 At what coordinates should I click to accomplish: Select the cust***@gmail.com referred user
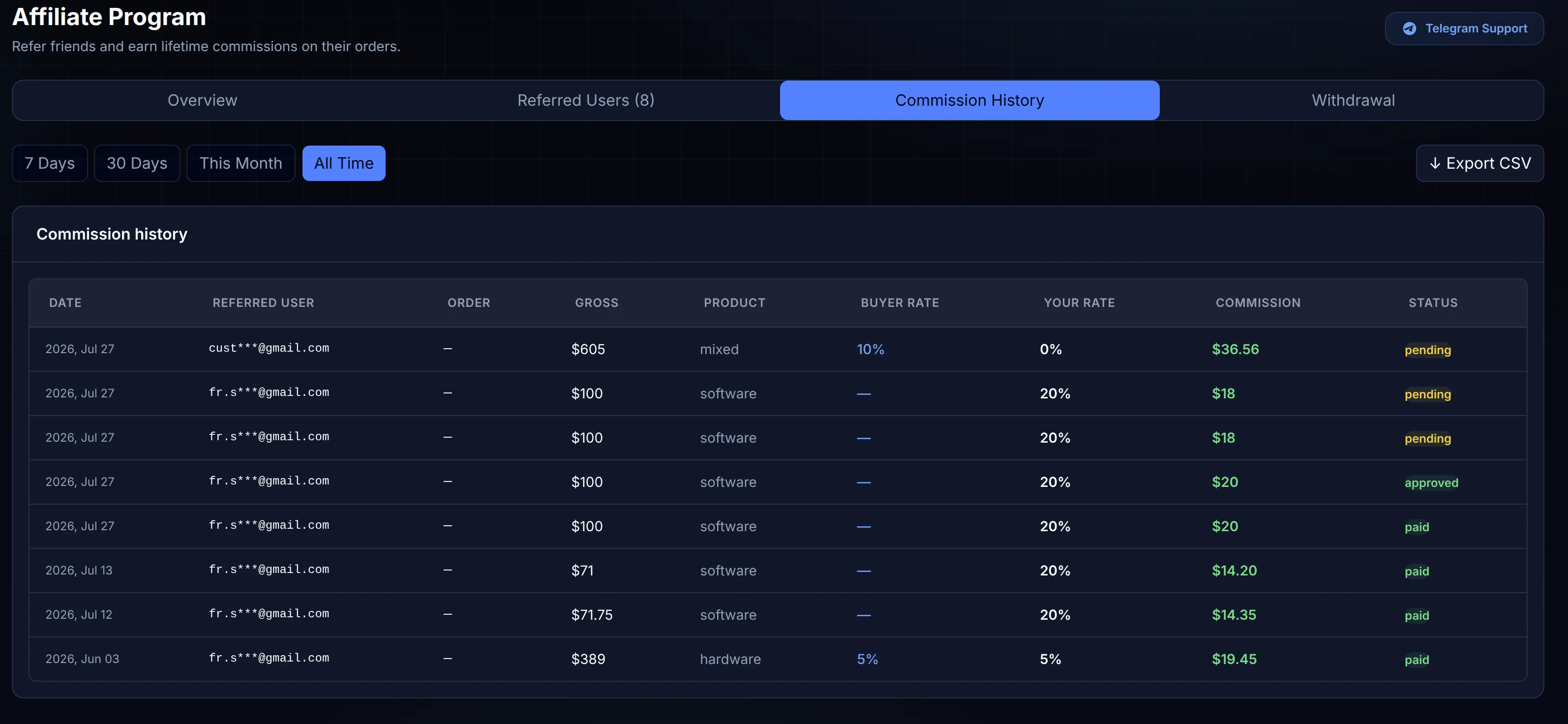click(269, 348)
